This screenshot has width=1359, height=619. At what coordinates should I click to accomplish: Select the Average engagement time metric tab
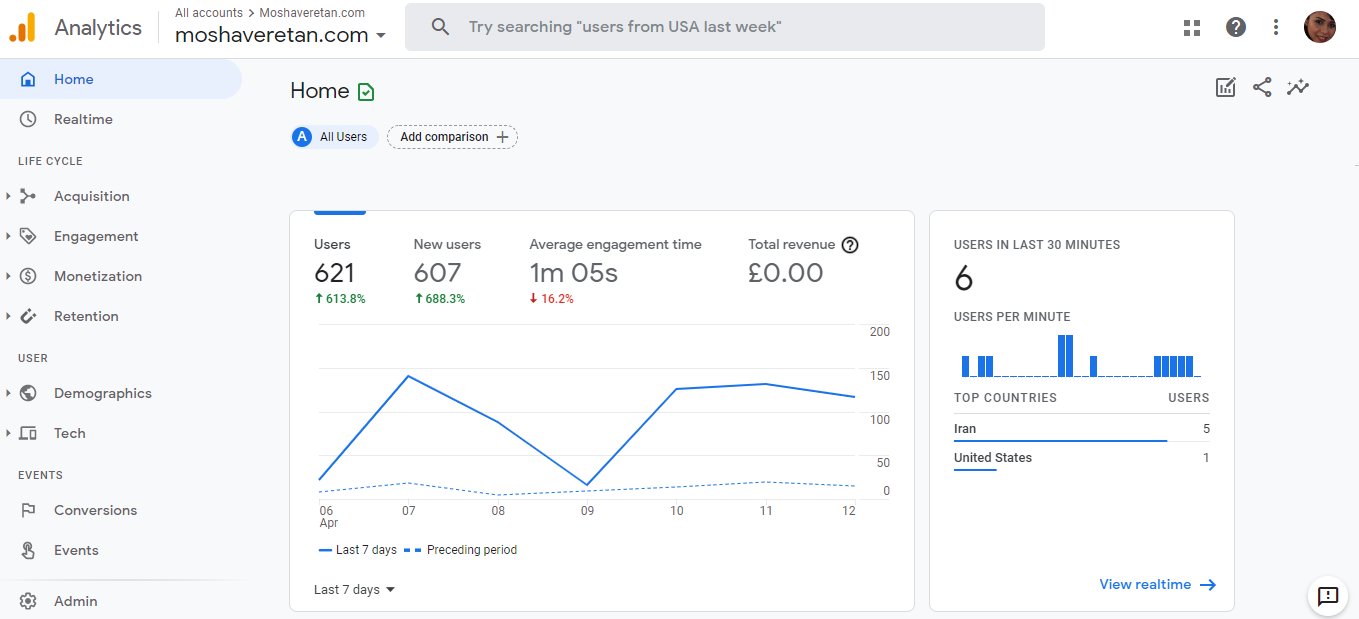(x=615, y=270)
